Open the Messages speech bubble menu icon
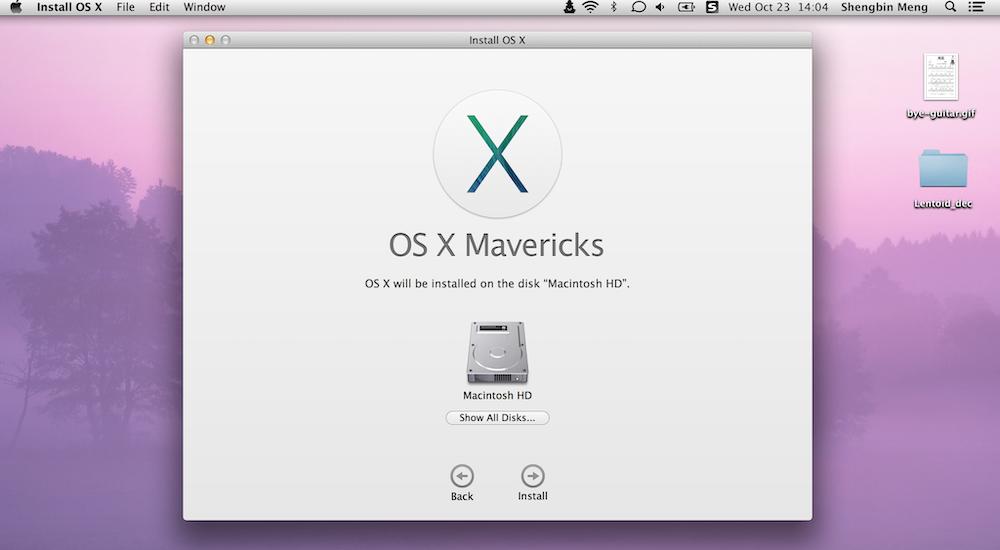Screen dimensions: 1000x550 tap(638, 7)
